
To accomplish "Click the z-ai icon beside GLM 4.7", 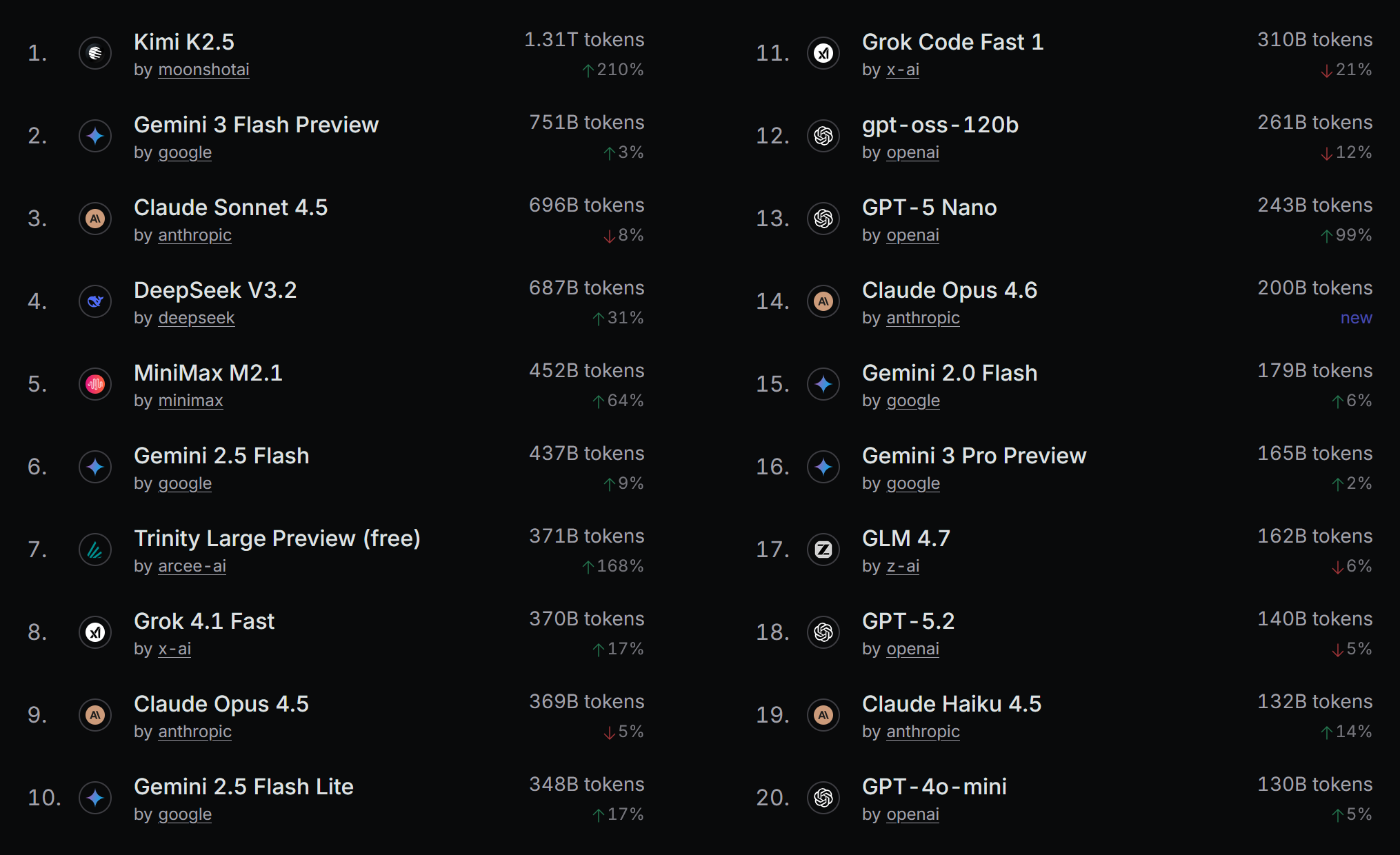I will 823,550.
